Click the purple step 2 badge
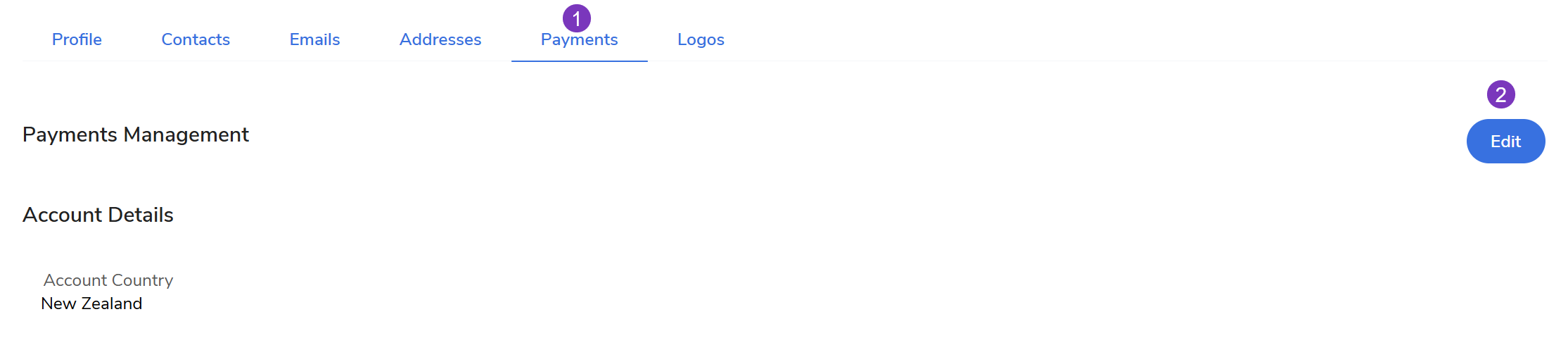The height and width of the screenshot is (338, 1568). point(1500,94)
